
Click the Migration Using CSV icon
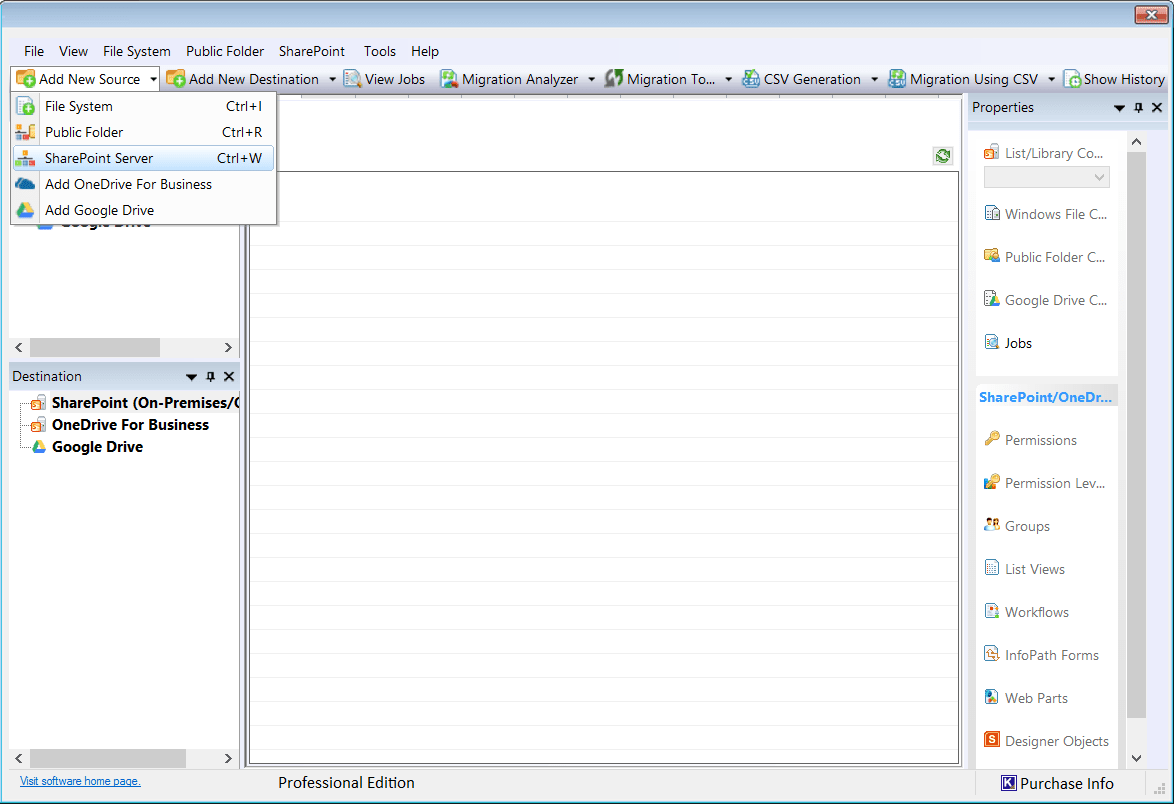click(x=897, y=79)
